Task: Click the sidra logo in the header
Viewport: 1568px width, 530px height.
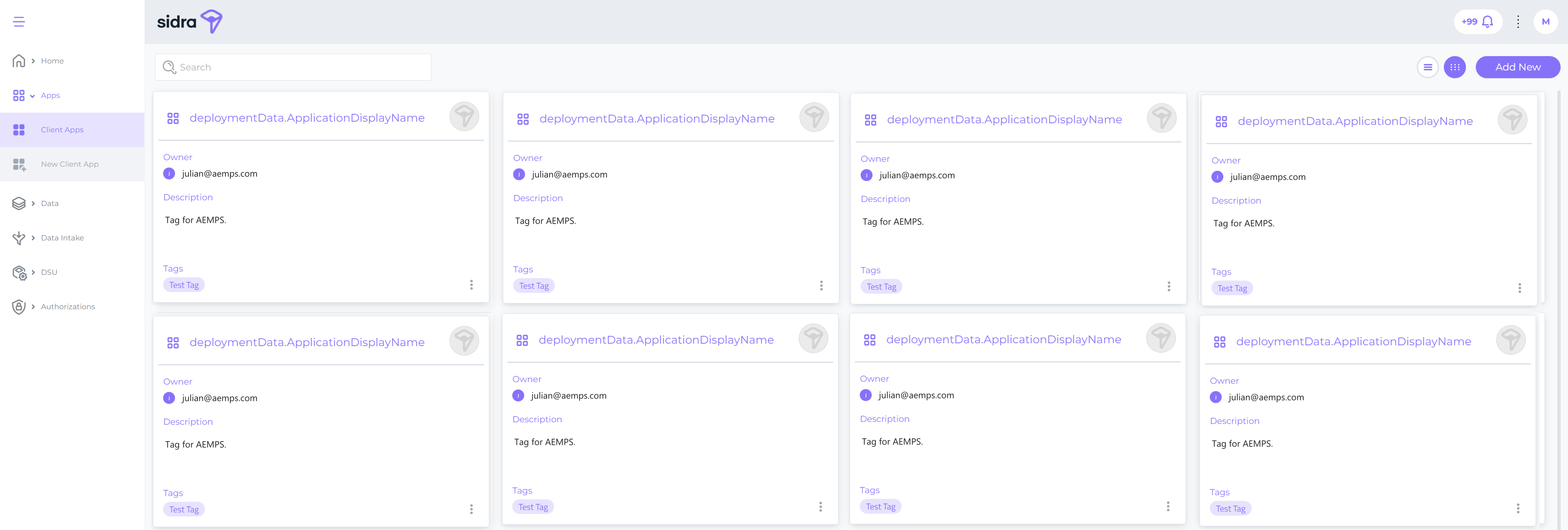Action: [x=189, y=22]
